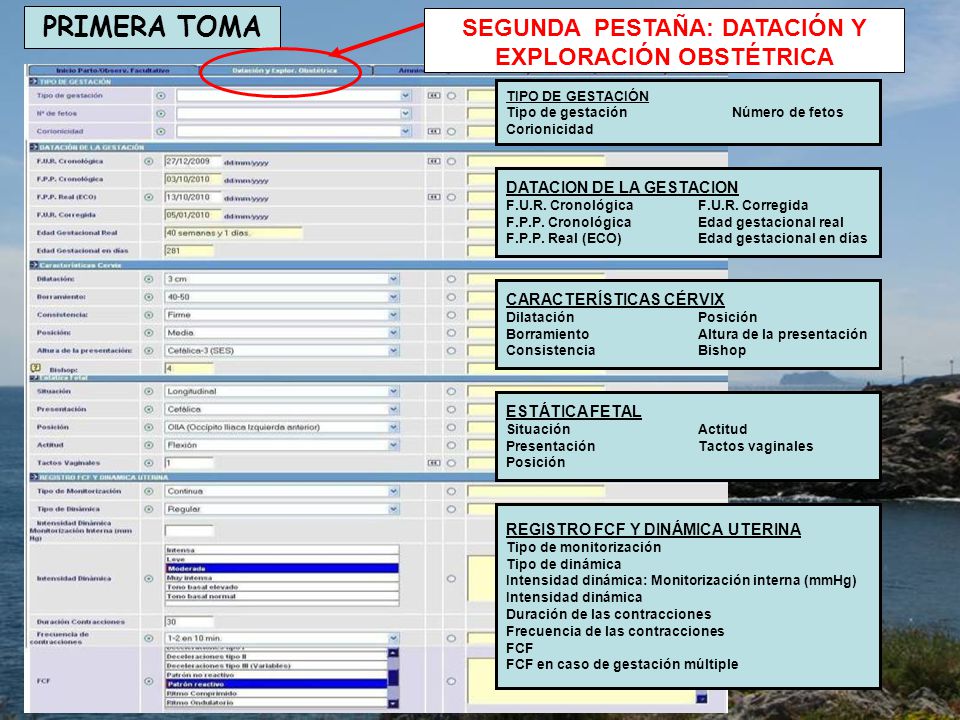Click F.U.R. Cronológica date field
This screenshot has height=720, width=960.
[192, 161]
